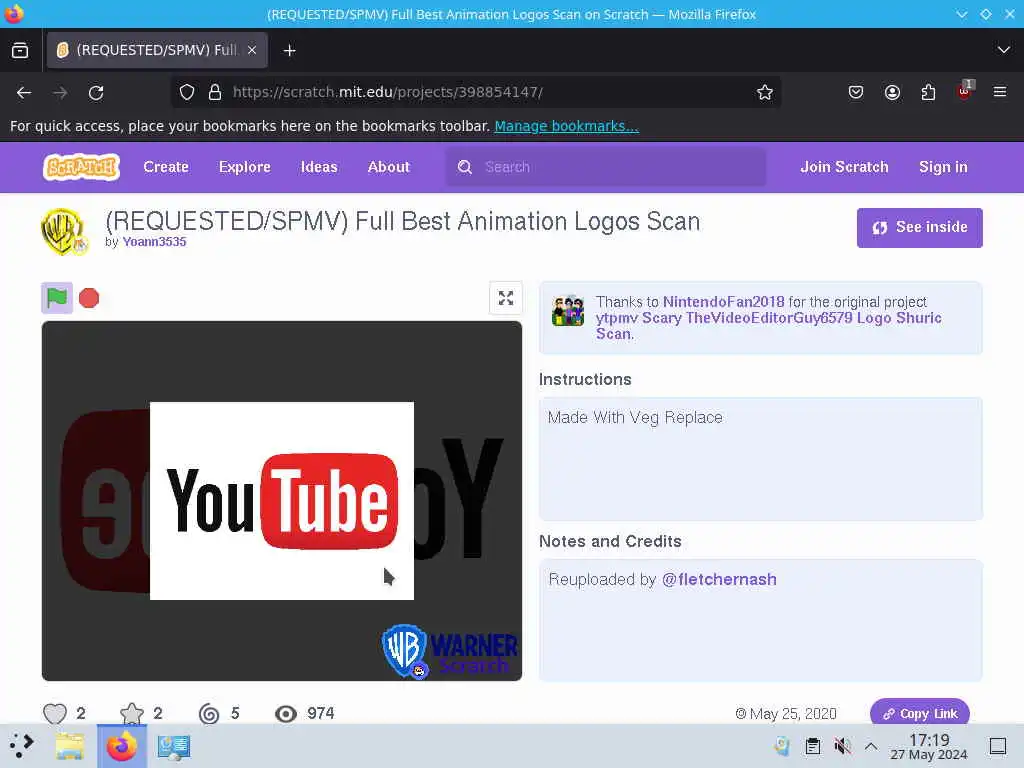Viewport: 1024px width, 768px height.
Task: Toggle the muted volume tray icon
Action: [842, 746]
